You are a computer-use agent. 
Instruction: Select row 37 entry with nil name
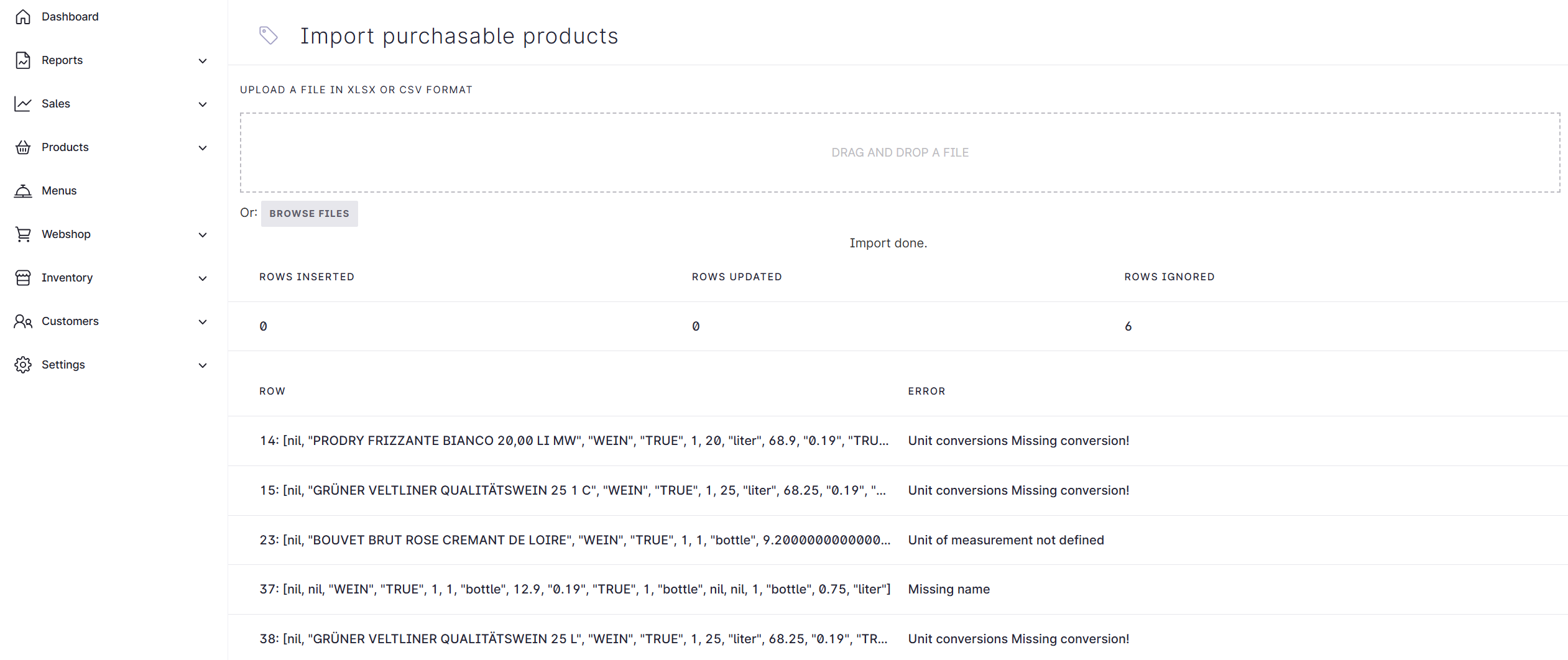575,589
